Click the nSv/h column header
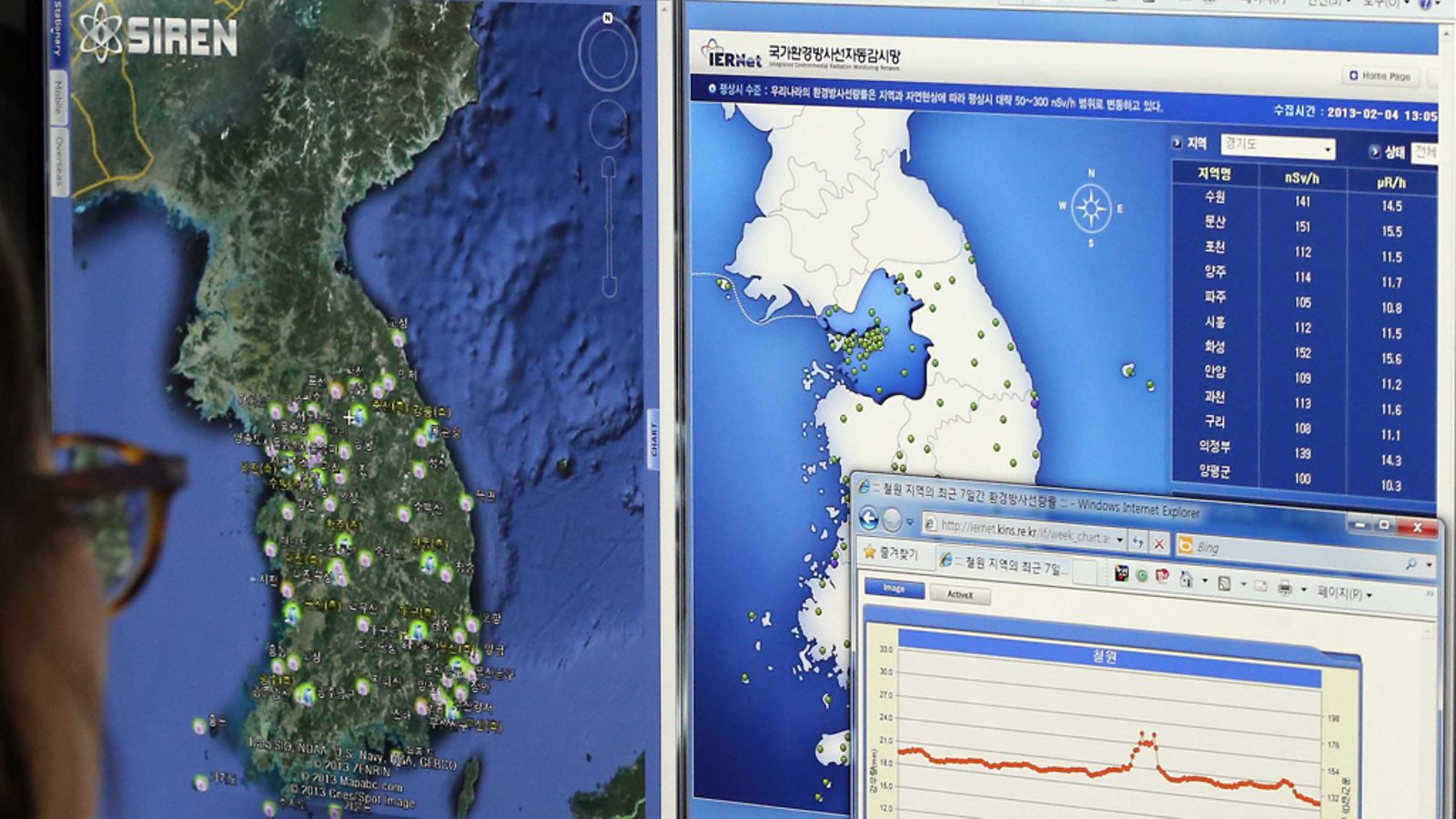Screen dimensions: 1456x819 pos(1302,178)
